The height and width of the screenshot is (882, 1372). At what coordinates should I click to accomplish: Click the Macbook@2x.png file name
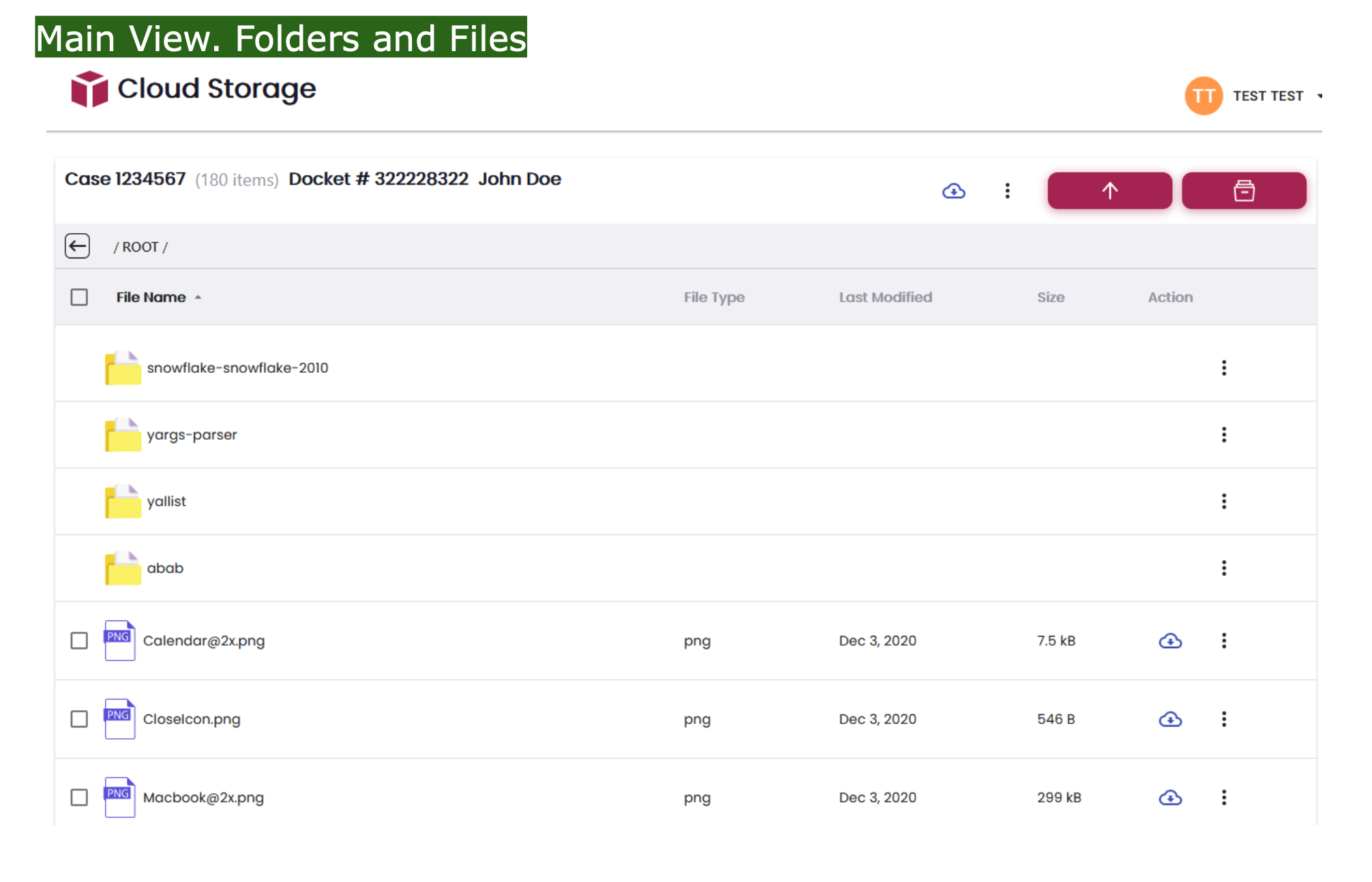coord(203,797)
